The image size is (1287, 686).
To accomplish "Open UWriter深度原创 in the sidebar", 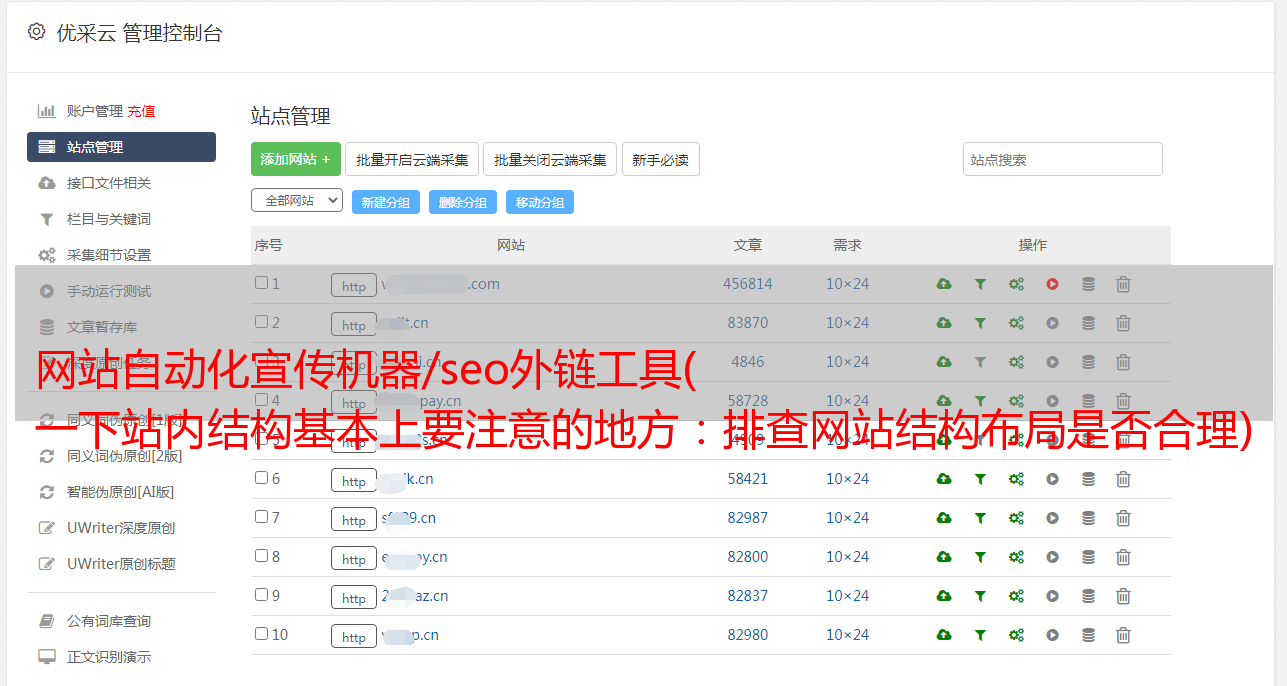I will pyautogui.click(x=120, y=528).
